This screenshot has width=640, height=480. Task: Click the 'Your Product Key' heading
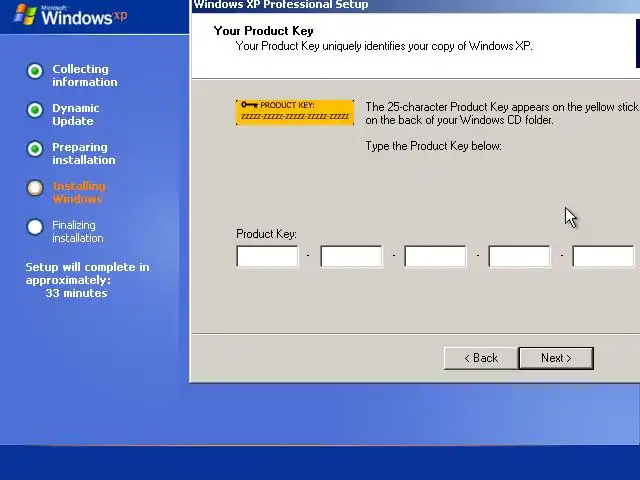pos(263,31)
